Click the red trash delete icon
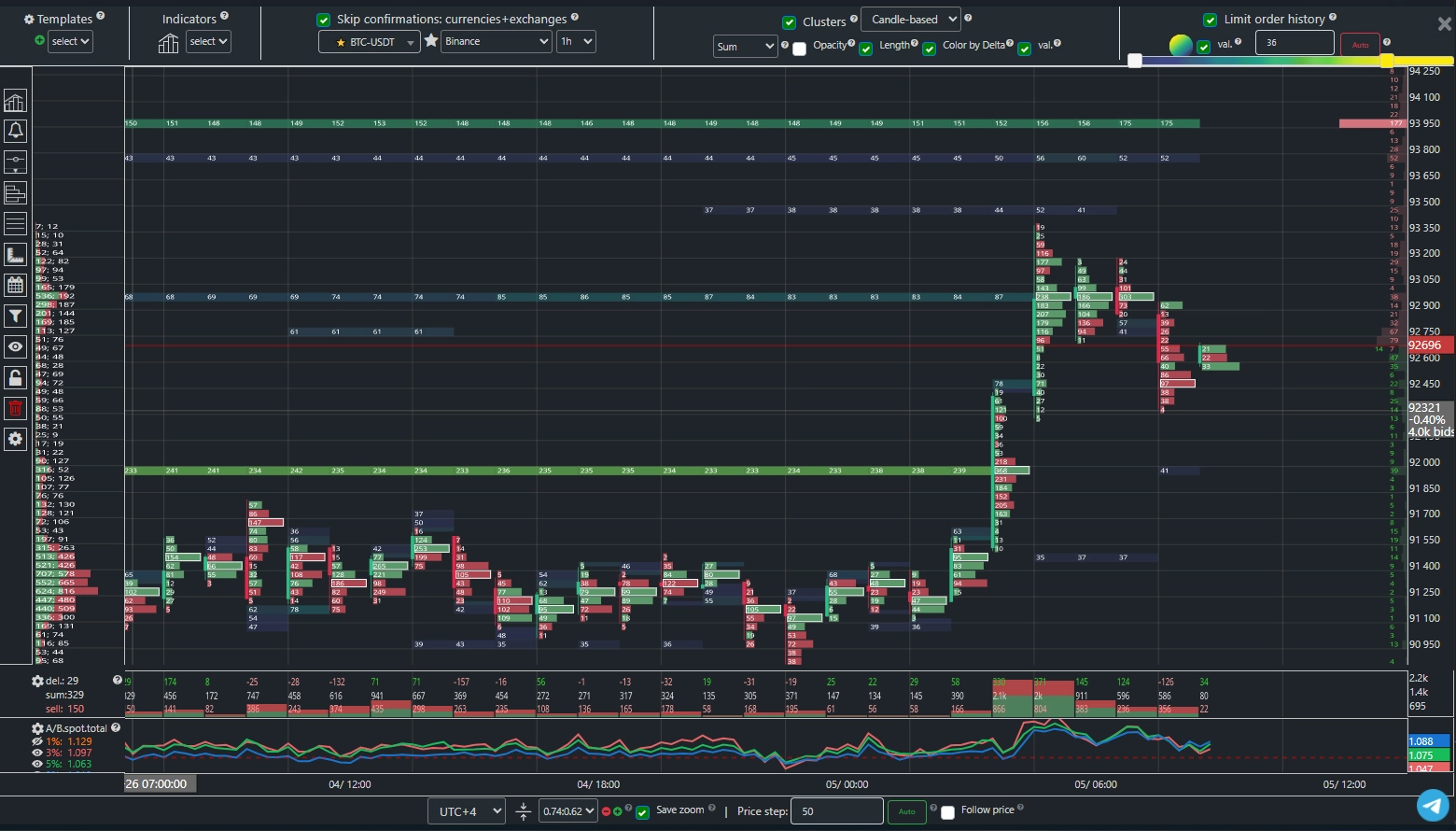This screenshot has width=1456, height=831. tap(16, 408)
